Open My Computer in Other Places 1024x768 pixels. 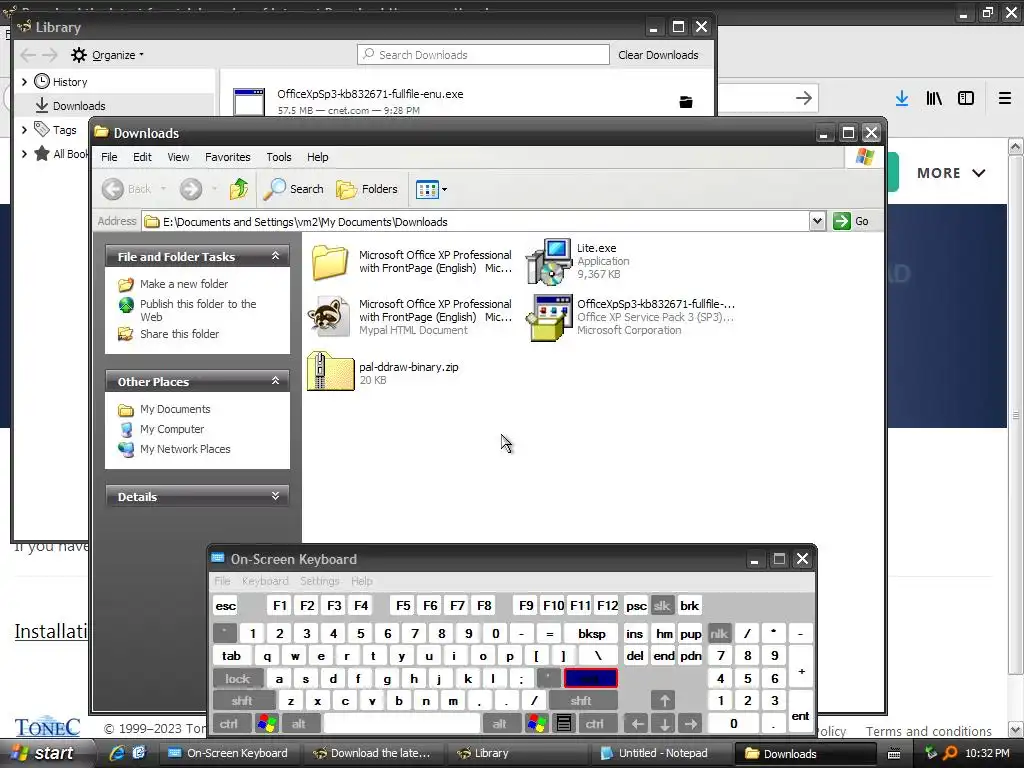click(x=172, y=429)
